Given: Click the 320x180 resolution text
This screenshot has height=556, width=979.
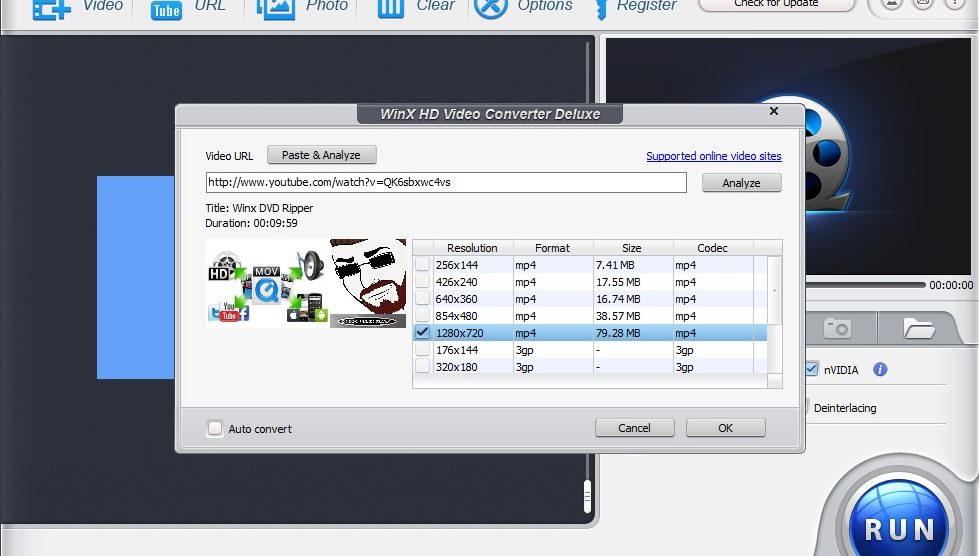Looking at the screenshot, I should coord(456,366).
